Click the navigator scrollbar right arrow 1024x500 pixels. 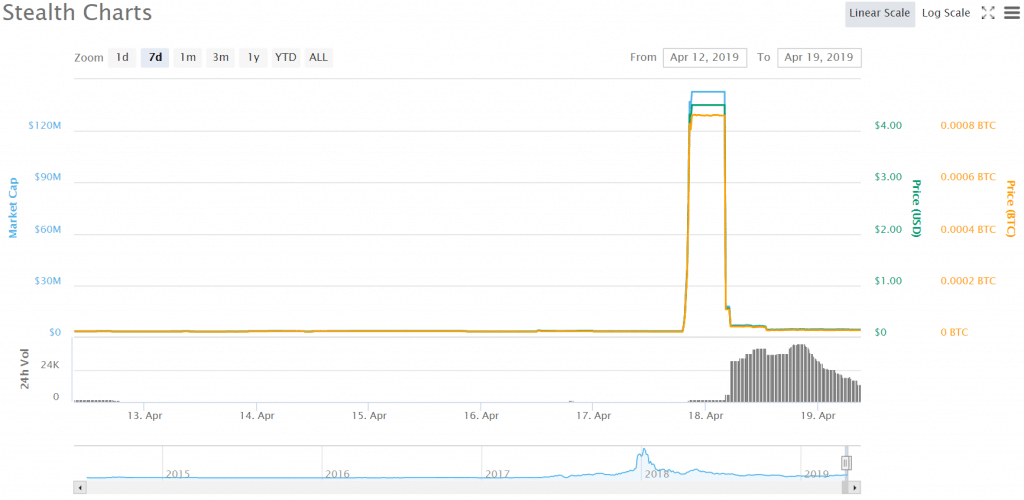tap(856, 487)
